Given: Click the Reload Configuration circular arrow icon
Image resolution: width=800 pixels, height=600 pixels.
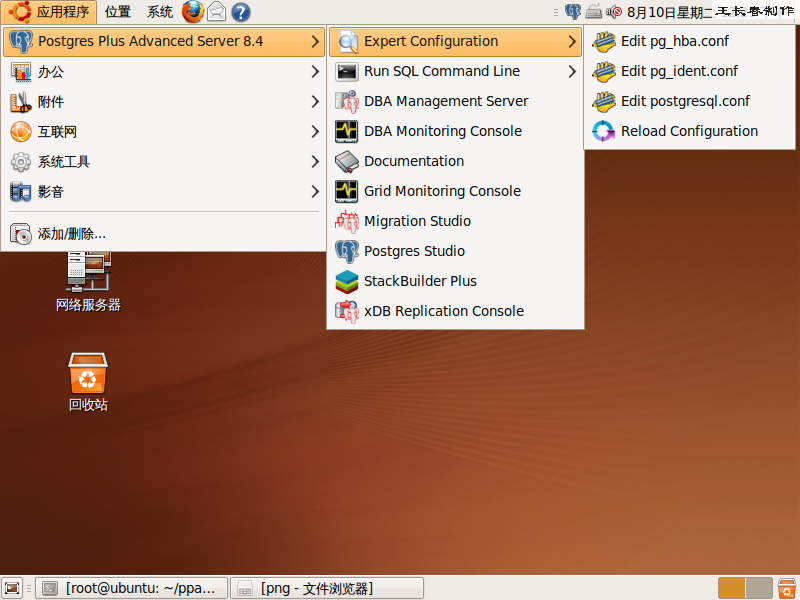Looking at the screenshot, I should click(x=604, y=131).
